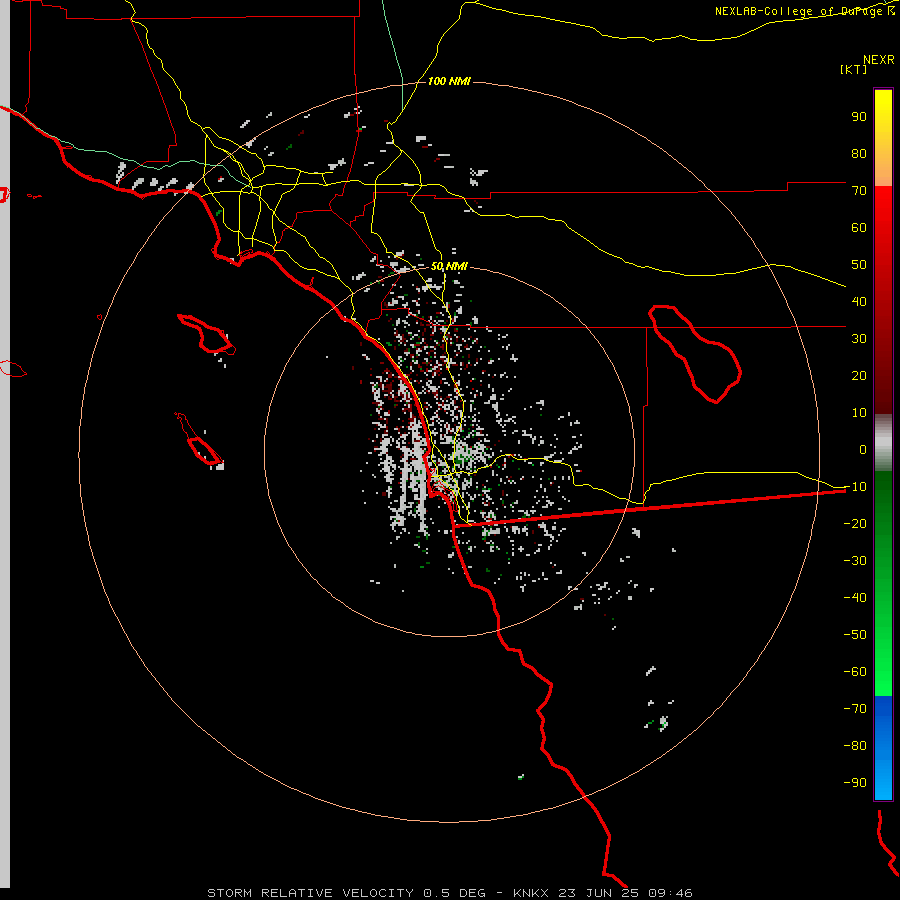Click the 60 knot scale label
The height and width of the screenshot is (900, 900).
[859, 227]
